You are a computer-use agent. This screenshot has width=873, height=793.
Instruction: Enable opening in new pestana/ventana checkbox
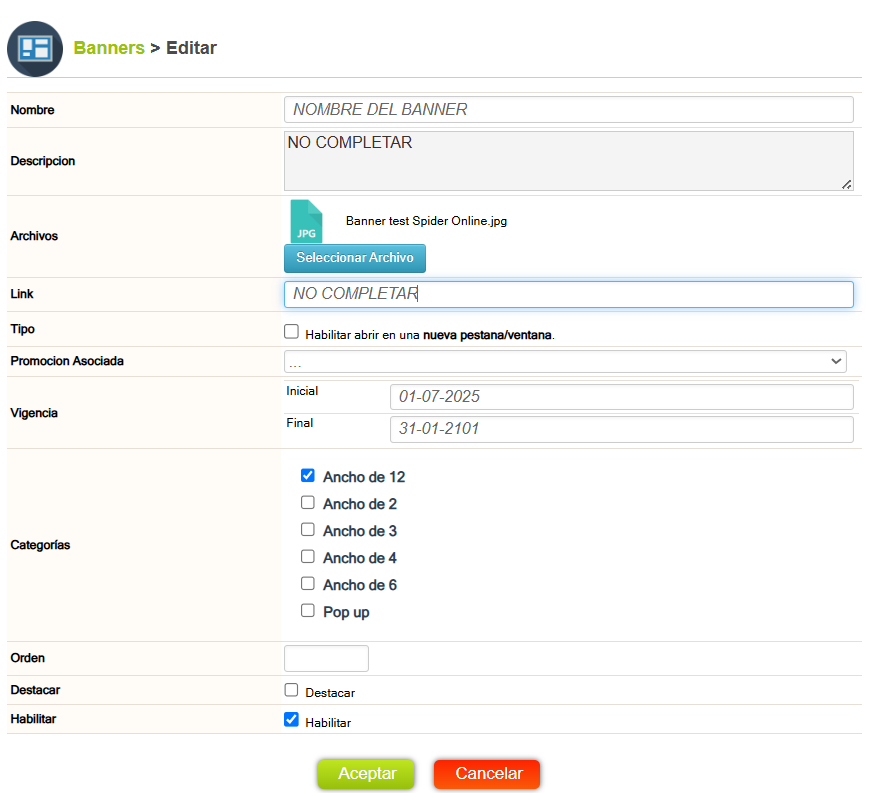pyautogui.click(x=292, y=332)
